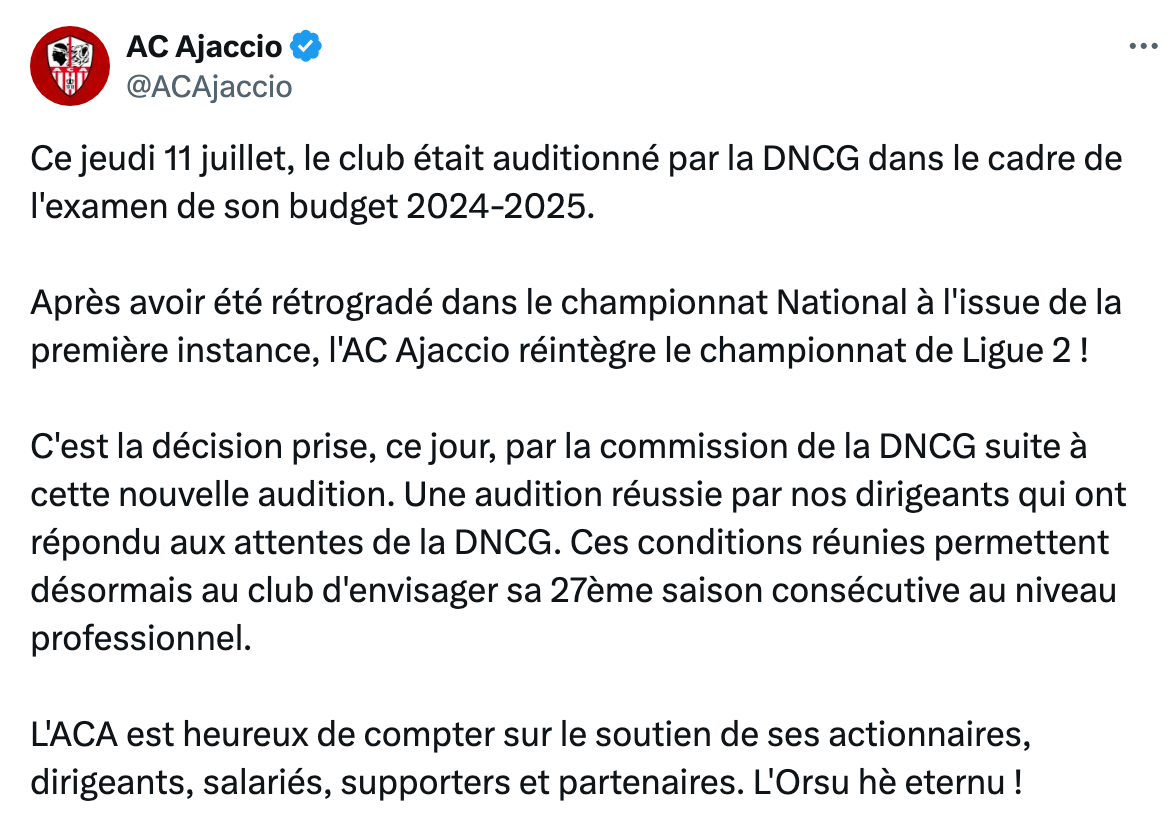Screen dimensions: 1170x822
Task: Click the 'budget 2024-2025' text
Action: click(x=441, y=207)
